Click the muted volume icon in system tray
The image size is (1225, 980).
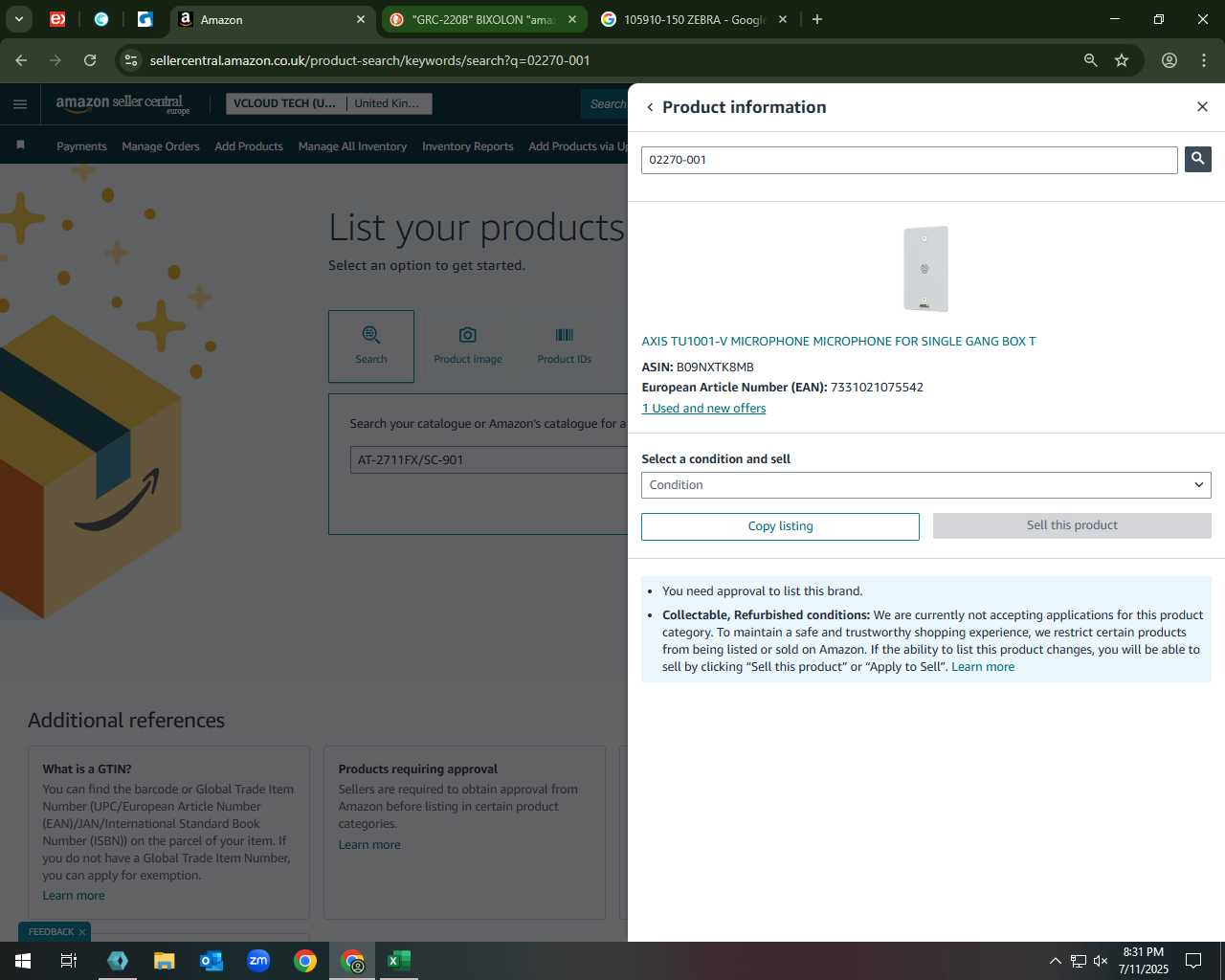pos(1101,961)
